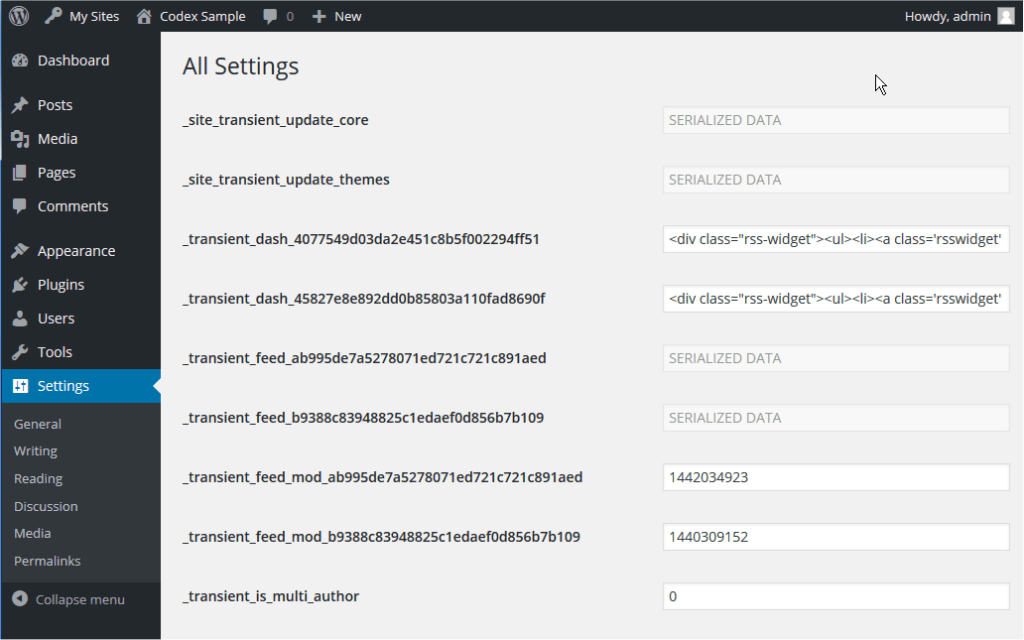
Task: Click the comments bubble icon in top bar
Action: pyautogui.click(x=270, y=17)
